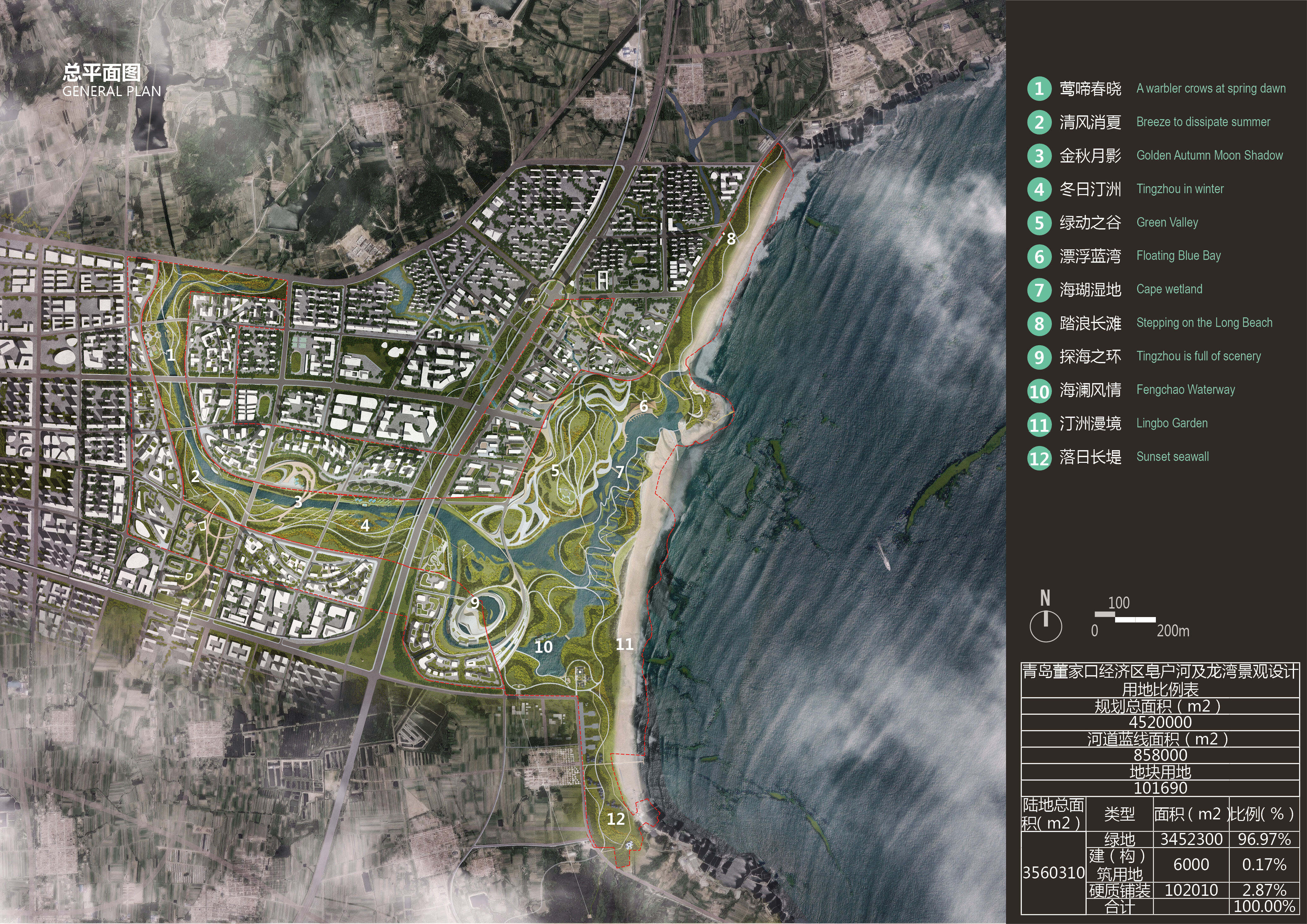Click the 4520000 total planning area cell
The width and height of the screenshot is (1307, 924).
coord(1160,722)
